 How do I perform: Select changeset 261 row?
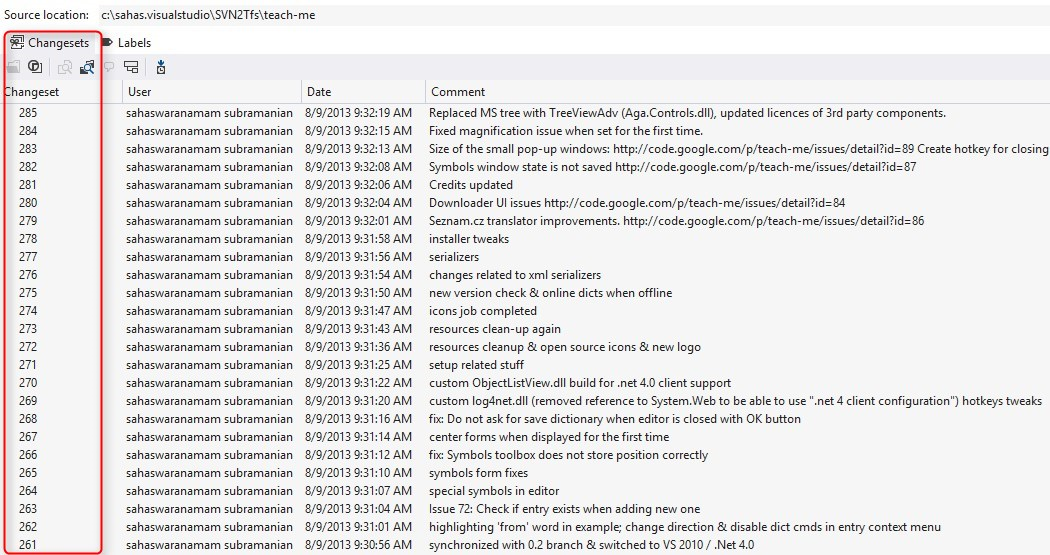point(525,545)
